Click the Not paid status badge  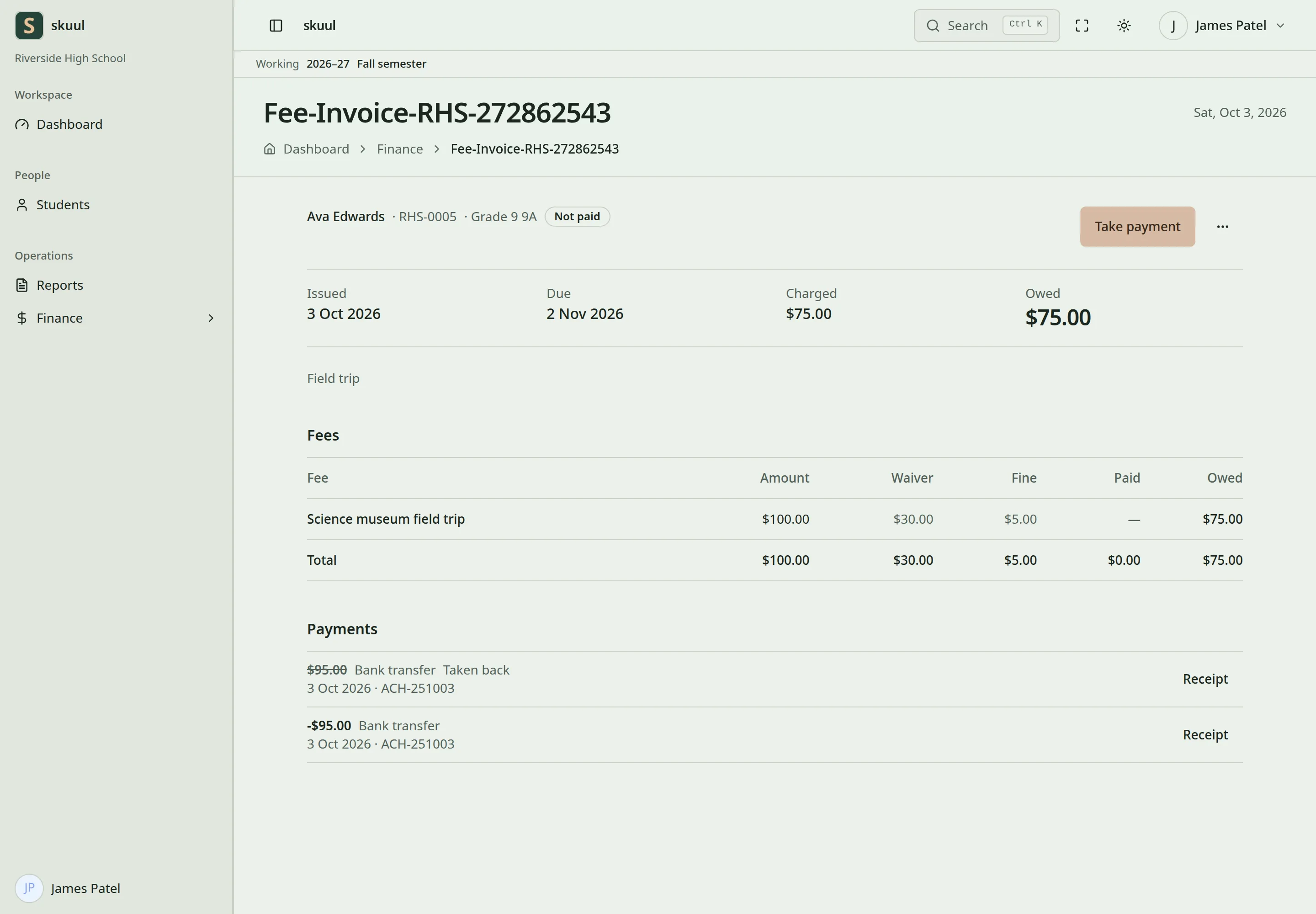(577, 217)
